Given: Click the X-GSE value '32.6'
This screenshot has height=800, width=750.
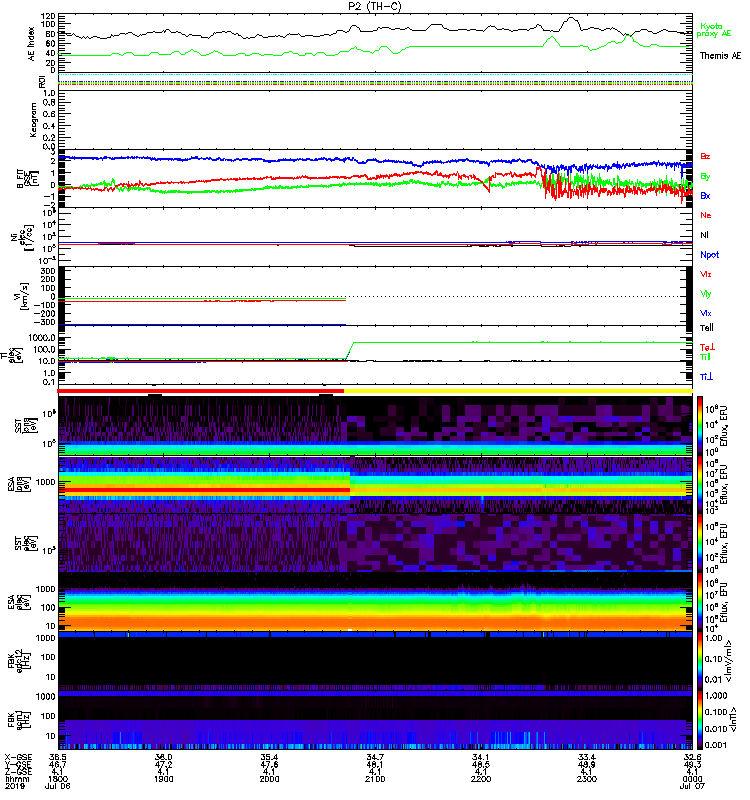Looking at the screenshot, I should click(692, 757).
